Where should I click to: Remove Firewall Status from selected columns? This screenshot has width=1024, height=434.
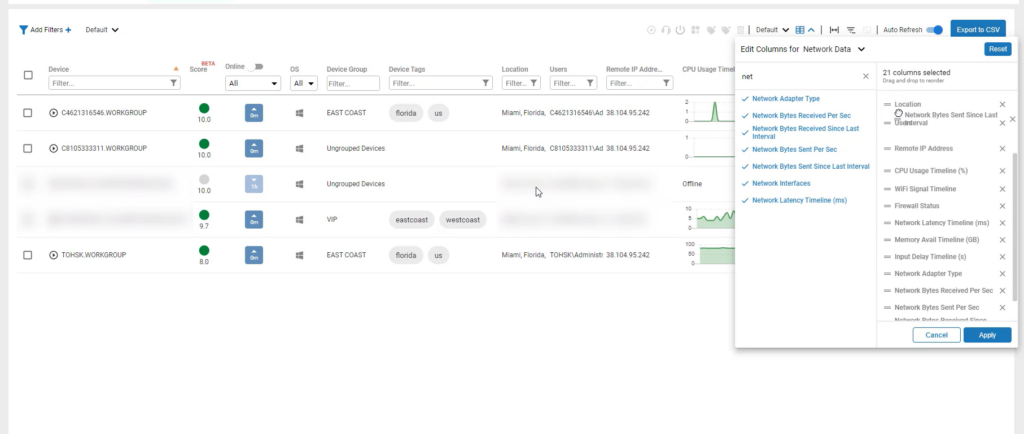pyautogui.click(x=1002, y=206)
